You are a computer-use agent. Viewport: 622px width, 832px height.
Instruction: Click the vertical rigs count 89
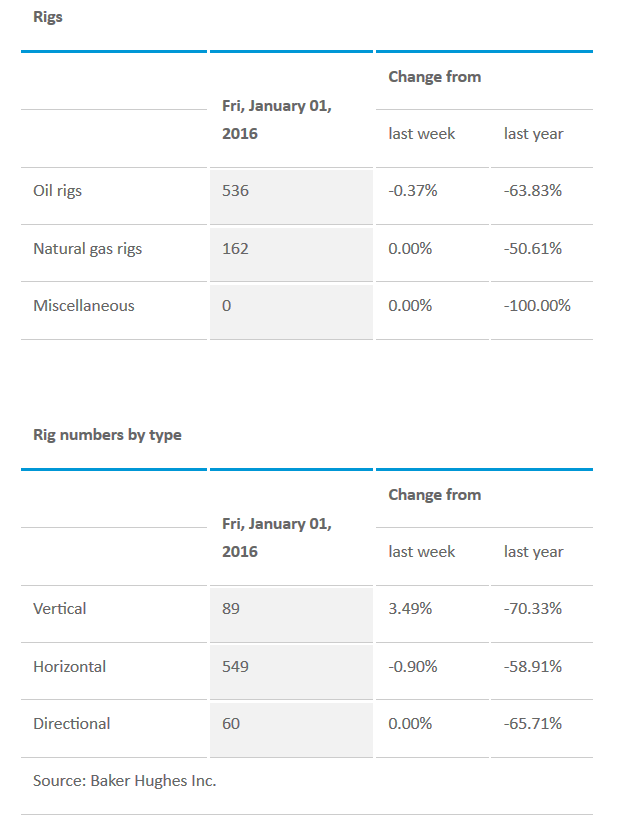point(231,608)
